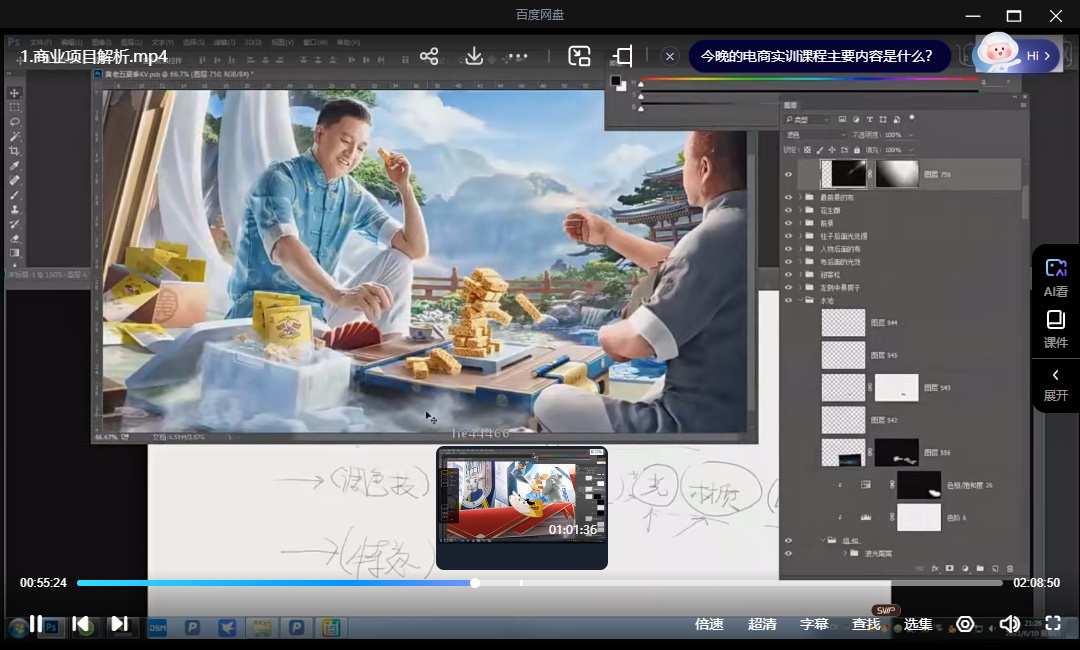Open Photoshop 图层 menu
Viewport: 1080px width, 650px height.
tap(132, 43)
